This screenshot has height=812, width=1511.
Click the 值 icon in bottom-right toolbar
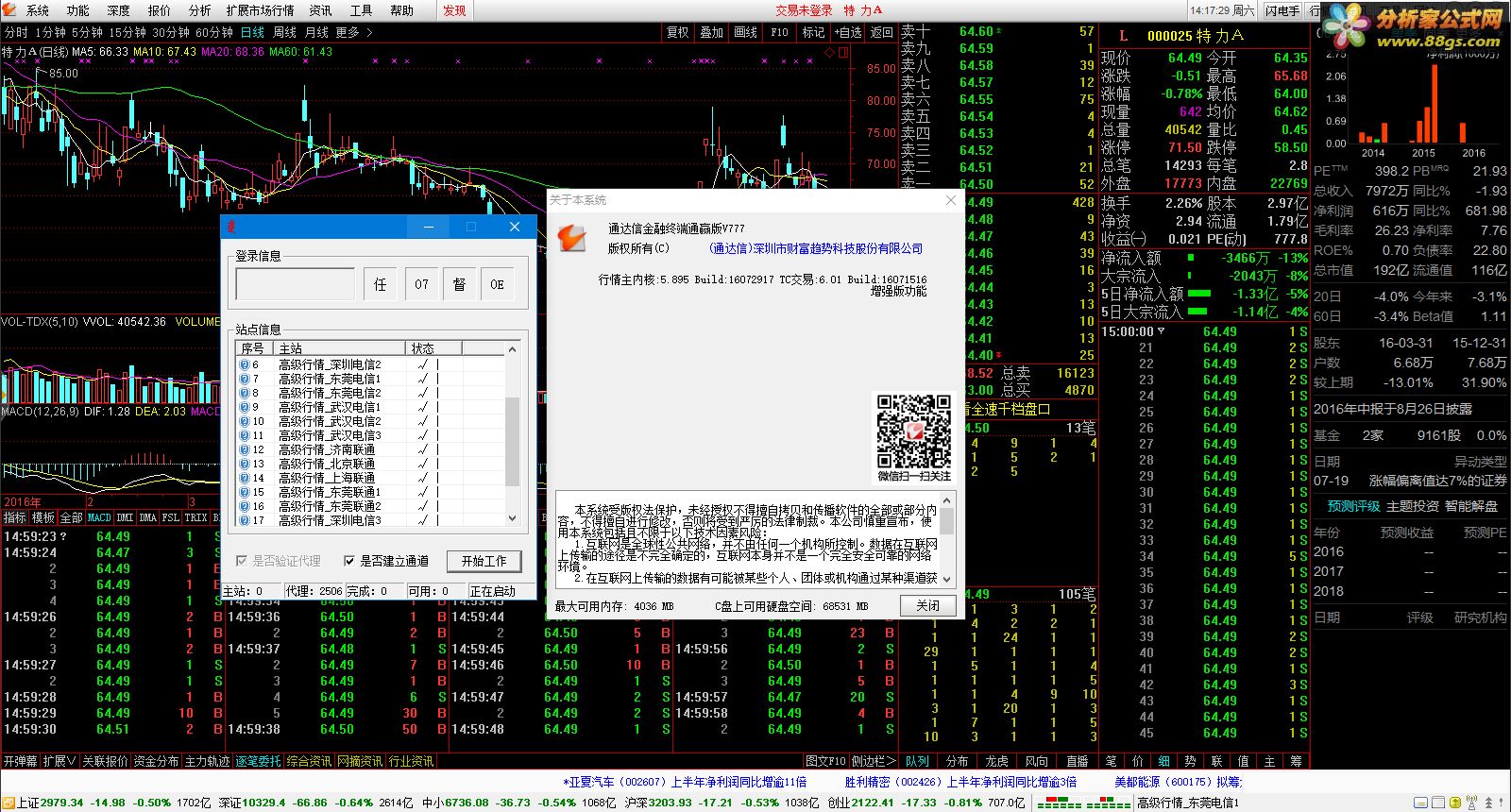tap(1243, 761)
